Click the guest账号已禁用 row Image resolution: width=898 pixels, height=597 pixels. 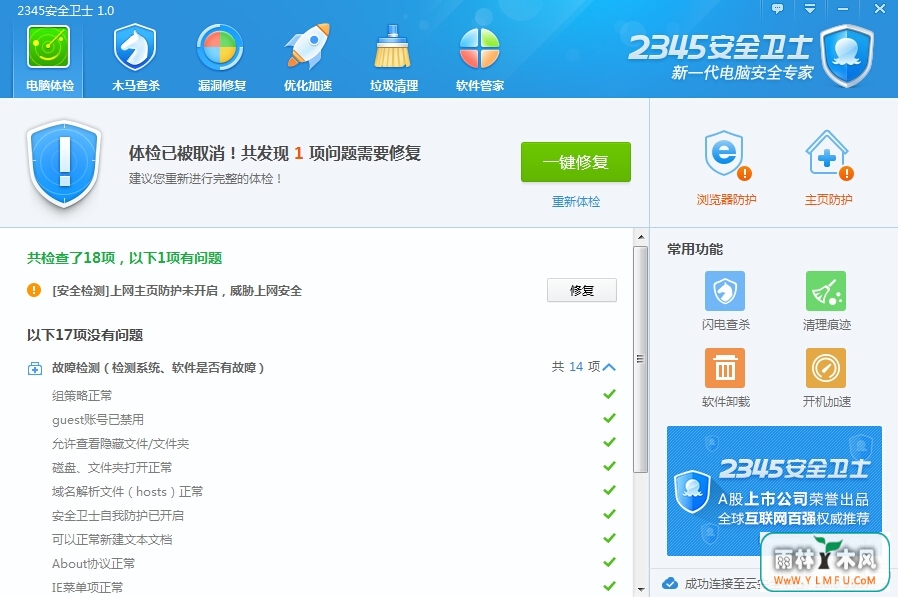tap(334, 419)
